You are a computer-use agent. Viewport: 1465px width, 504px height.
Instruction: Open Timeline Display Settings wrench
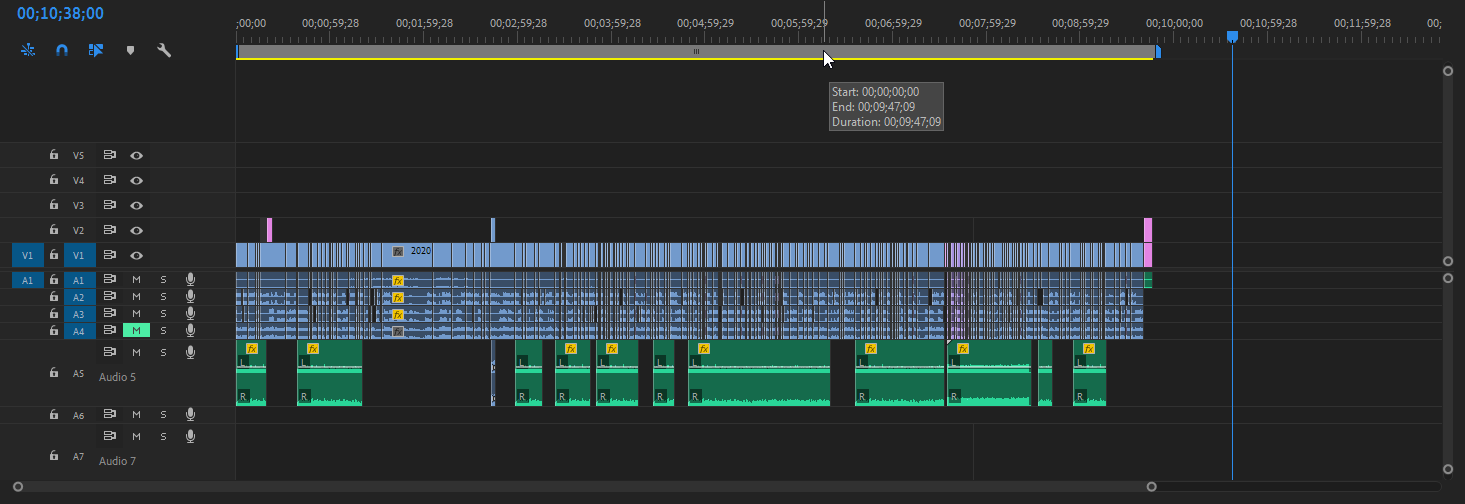(164, 49)
